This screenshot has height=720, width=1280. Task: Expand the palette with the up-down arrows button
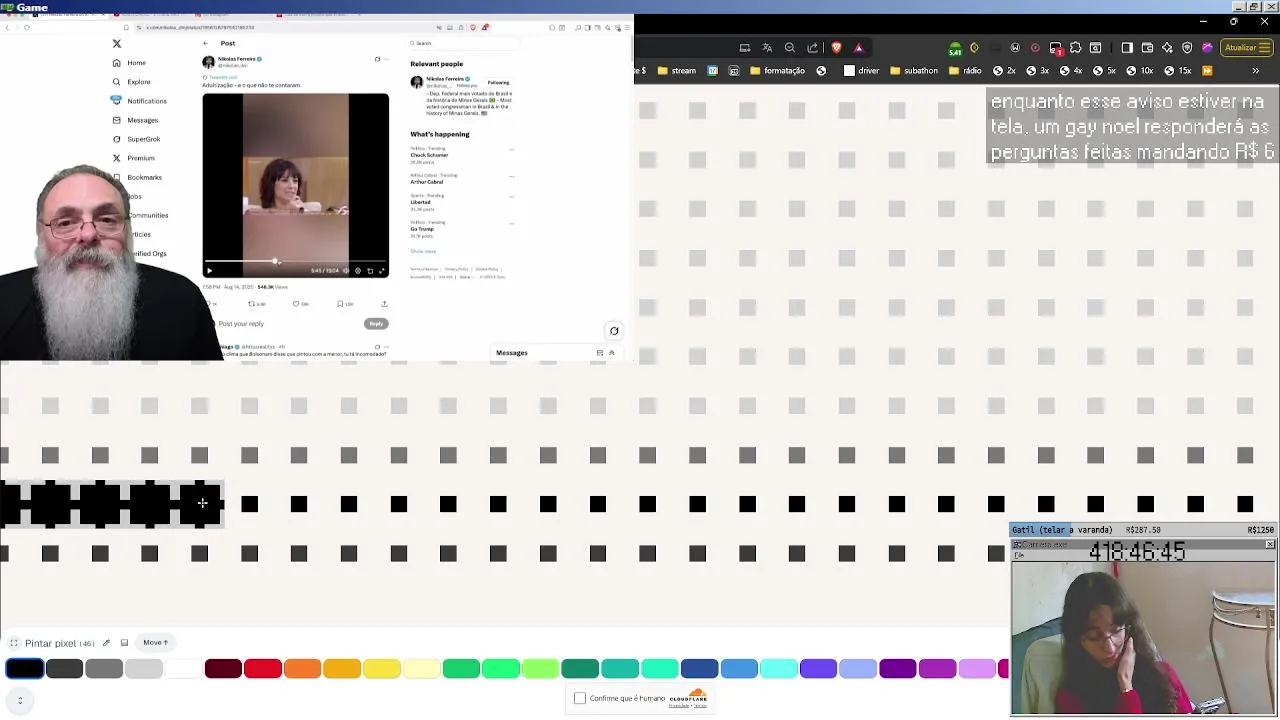pos(20,701)
